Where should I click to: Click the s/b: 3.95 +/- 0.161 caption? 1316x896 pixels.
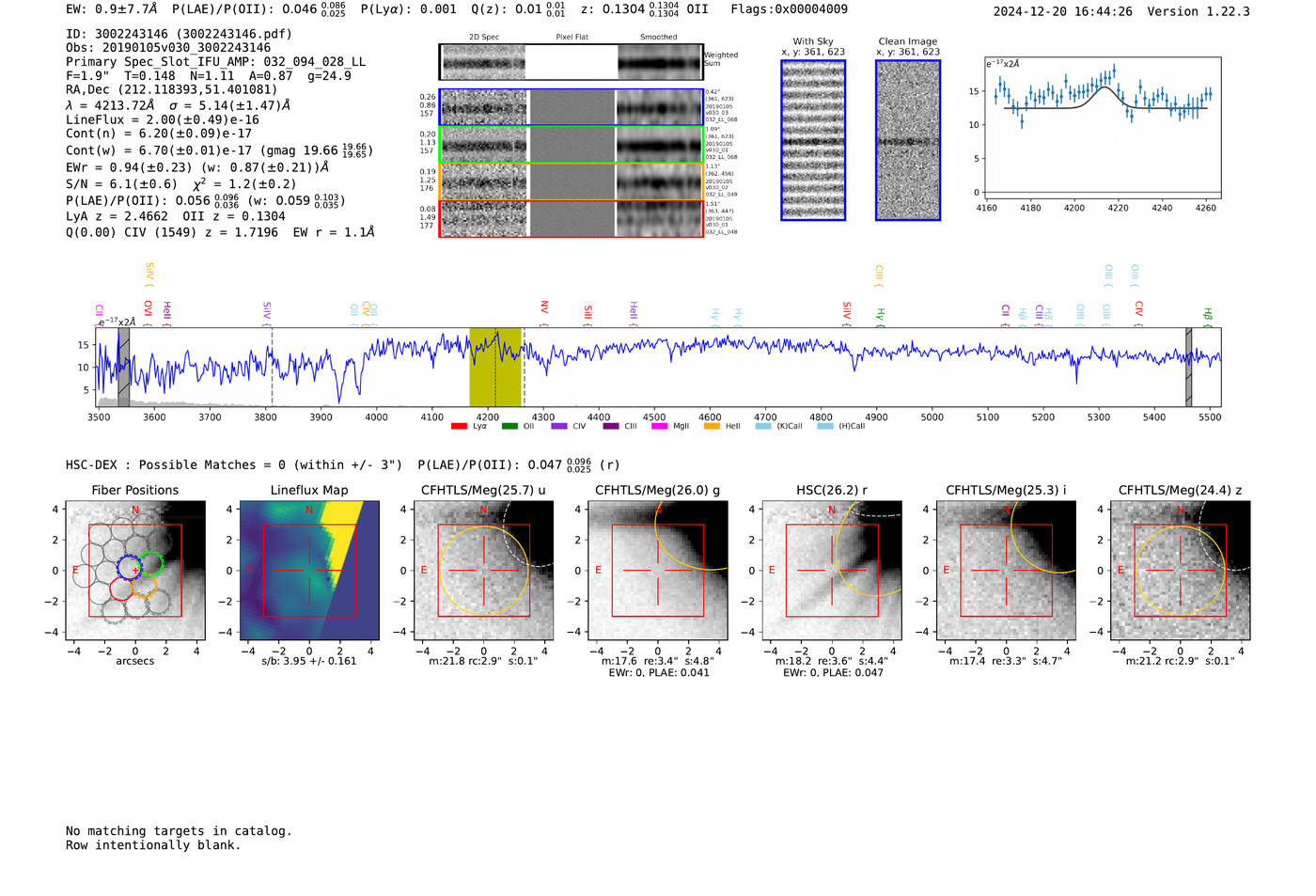309,661
